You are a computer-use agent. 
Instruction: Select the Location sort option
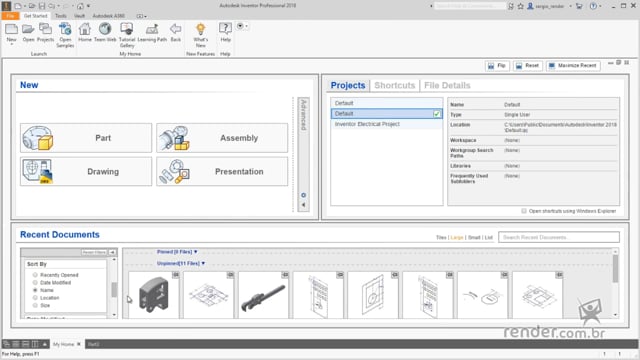(x=35, y=298)
